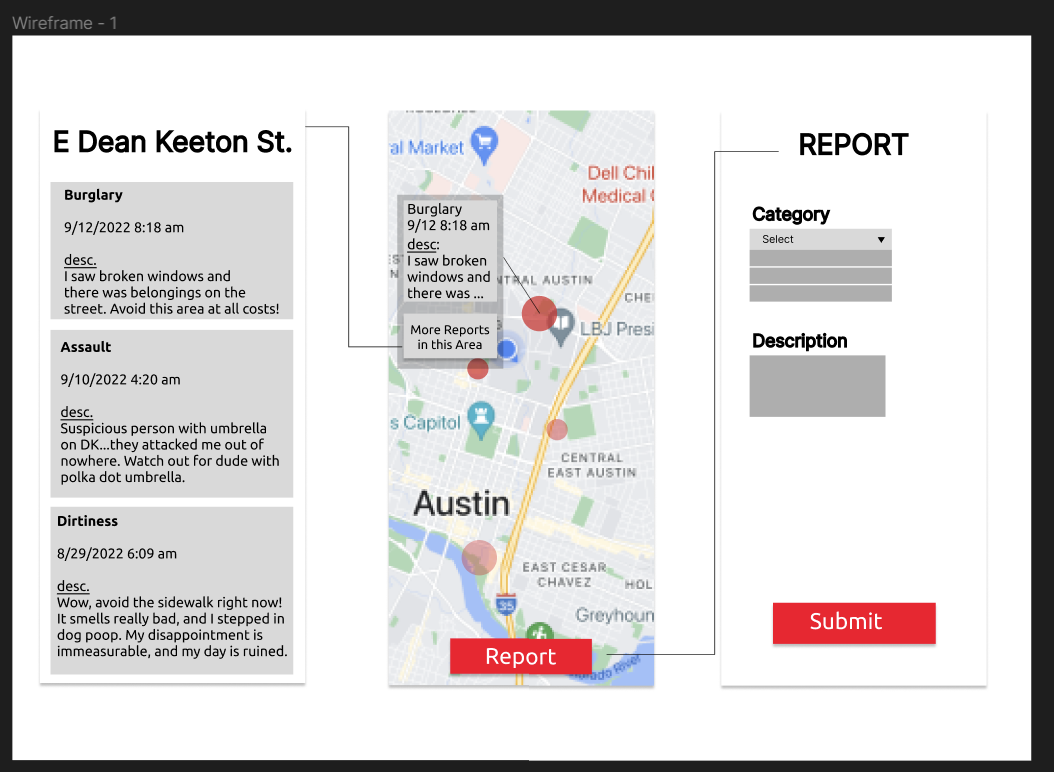The height and width of the screenshot is (772, 1054).
Task: Click the EAST CESAR CHAVEZ label
Action: (x=565, y=575)
